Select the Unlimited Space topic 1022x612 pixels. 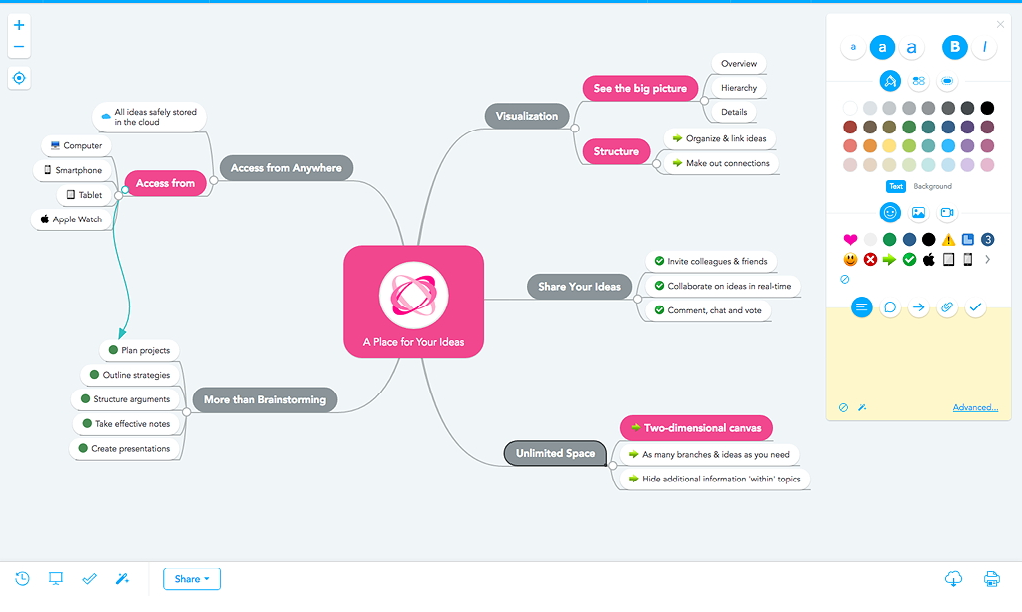coord(555,453)
